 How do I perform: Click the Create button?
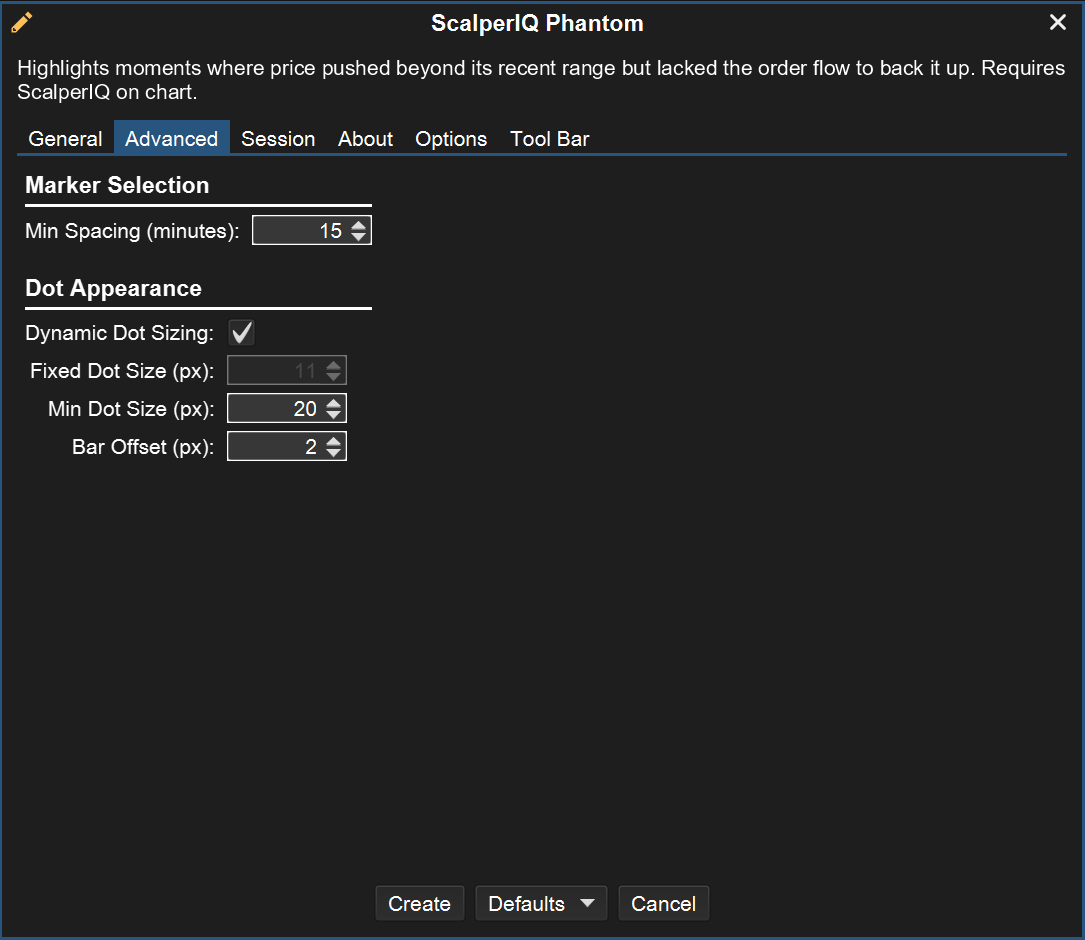(x=419, y=903)
